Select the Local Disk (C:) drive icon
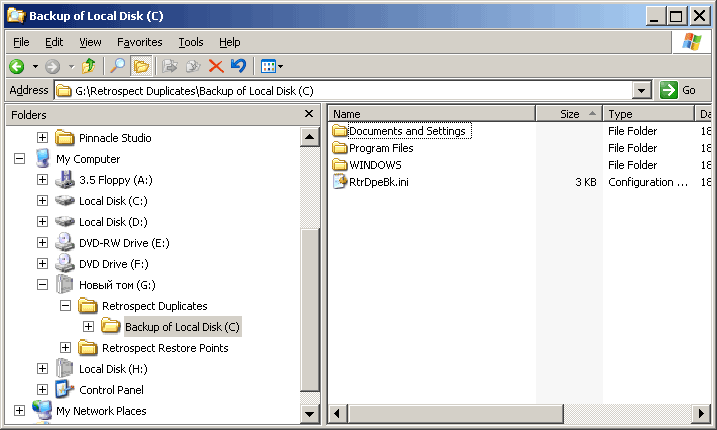Viewport: 717px width, 430px height. pyautogui.click(x=64, y=200)
